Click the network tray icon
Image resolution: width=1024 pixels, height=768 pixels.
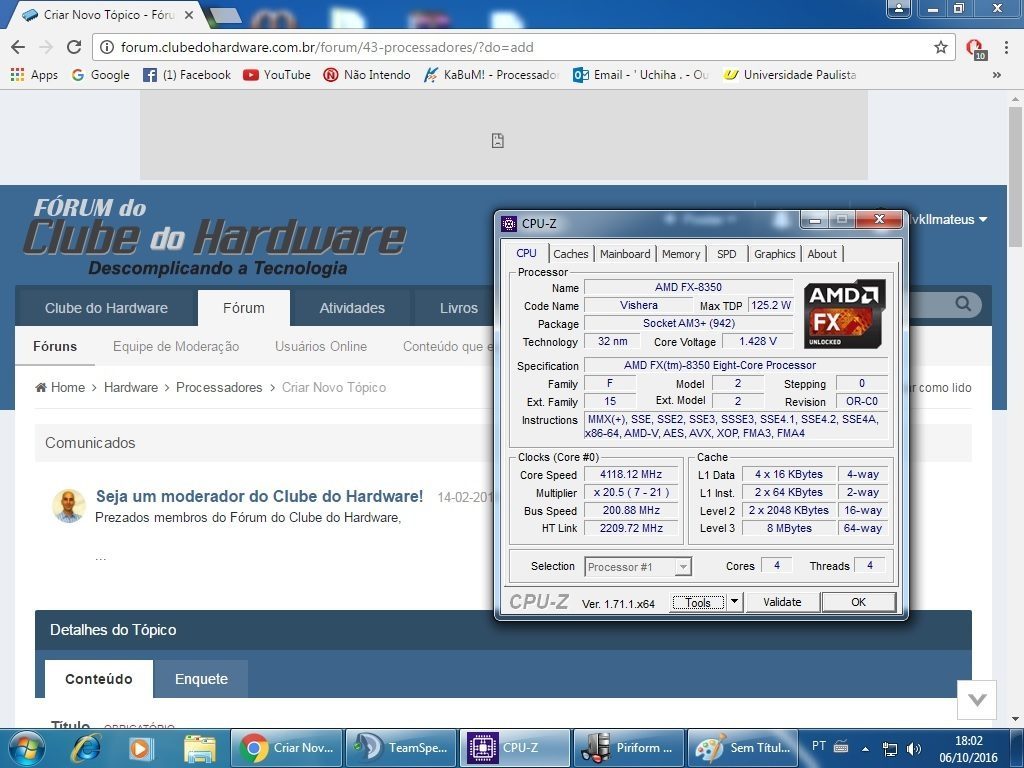pyautogui.click(x=889, y=748)
